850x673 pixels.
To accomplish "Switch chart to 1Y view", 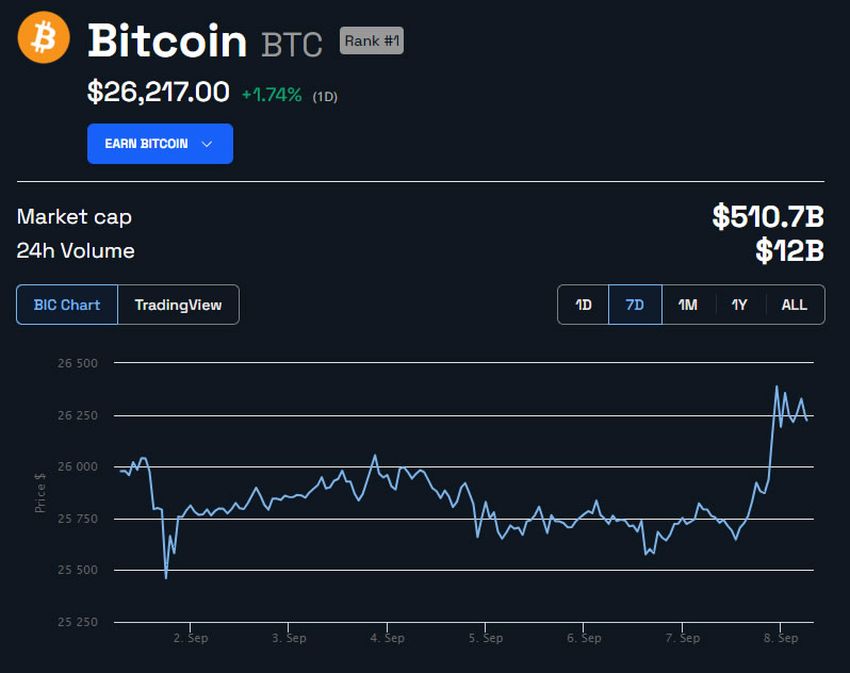I will click(x=739, y=304).
